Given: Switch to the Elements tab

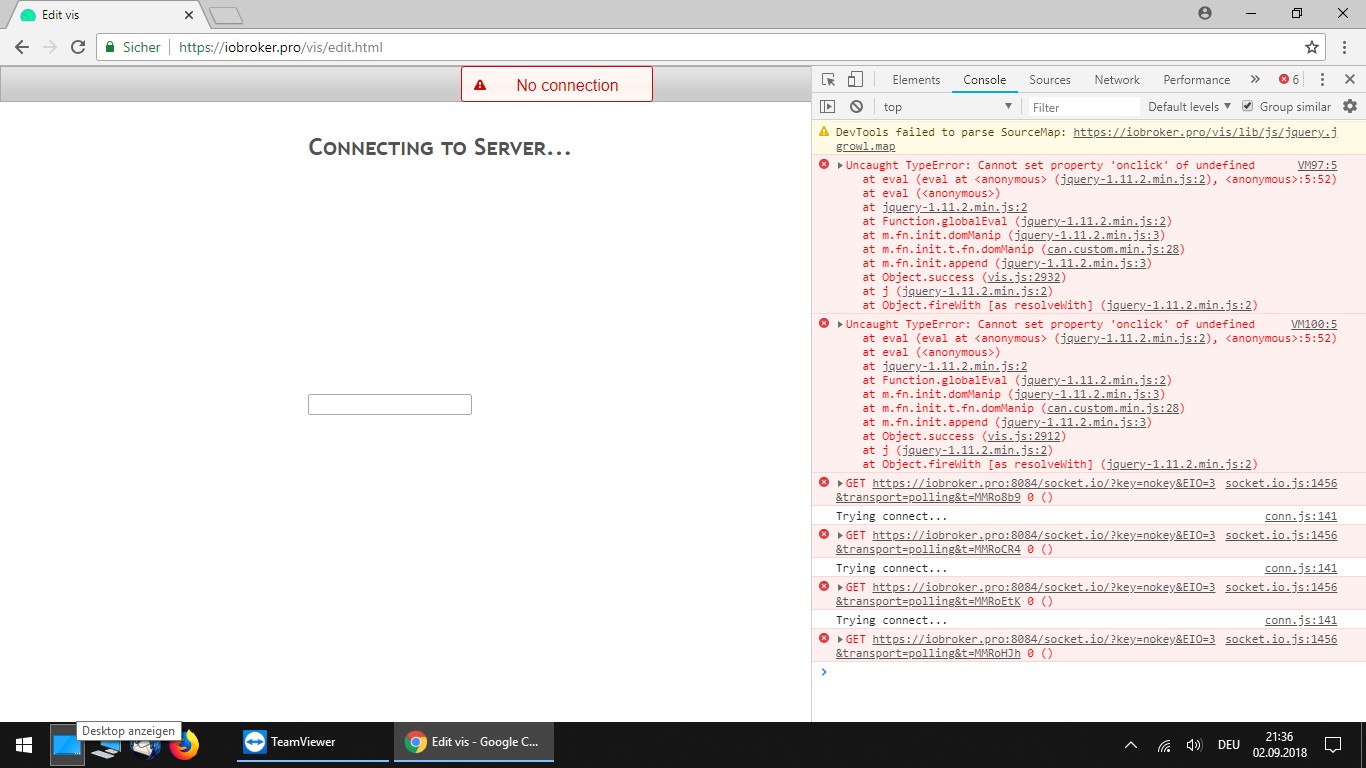Looking at the screenshot, I should [916, 80].
